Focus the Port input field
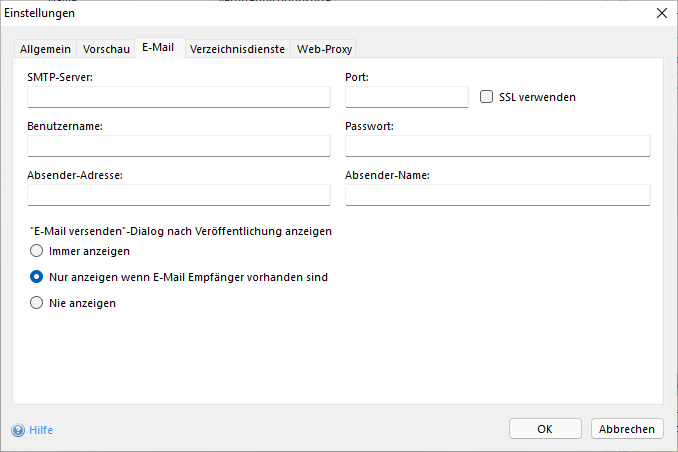The width and height of the screenshot is (678, 452). [406, 97]
